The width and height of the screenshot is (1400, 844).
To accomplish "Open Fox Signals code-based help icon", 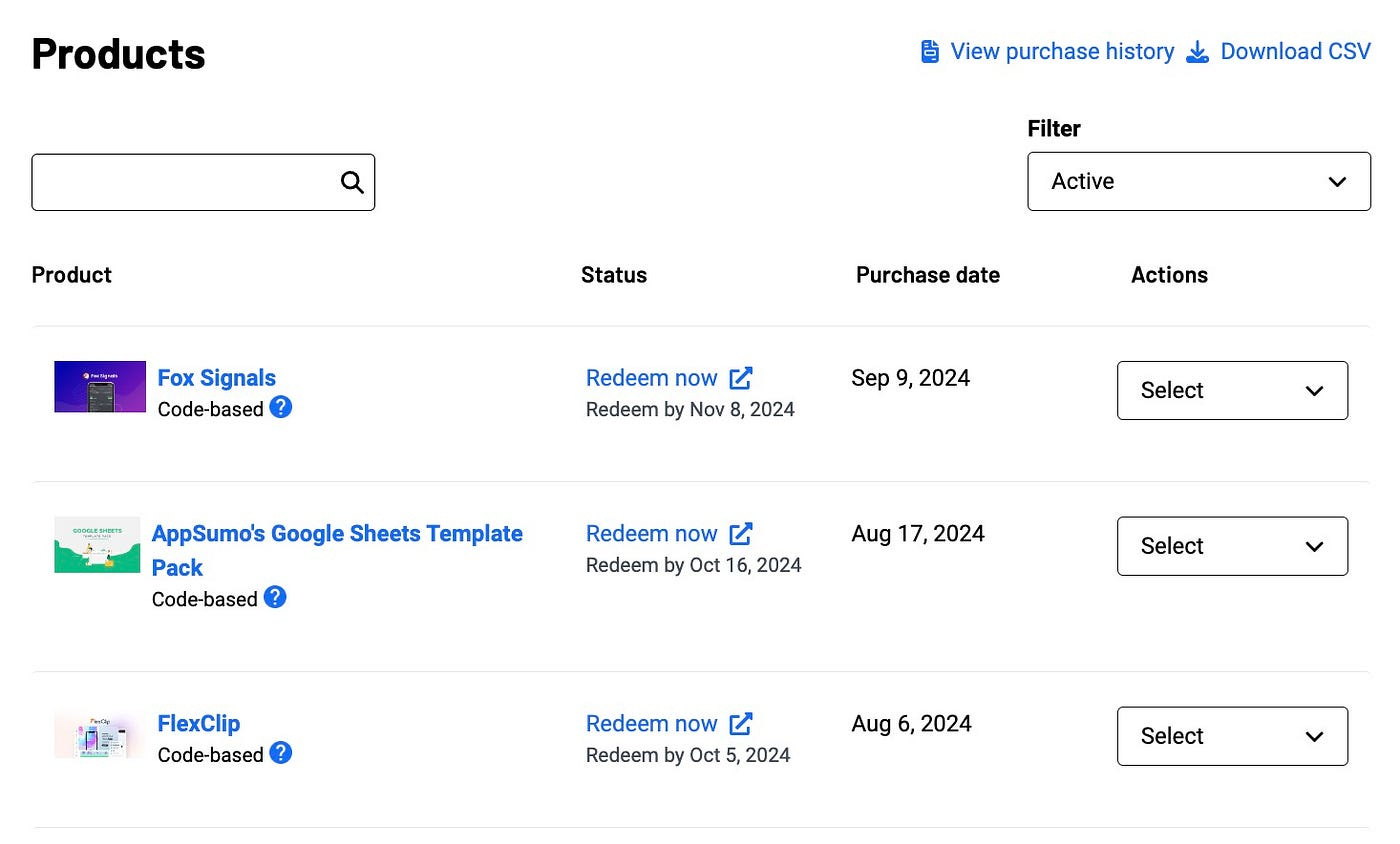I will (281, 408).
